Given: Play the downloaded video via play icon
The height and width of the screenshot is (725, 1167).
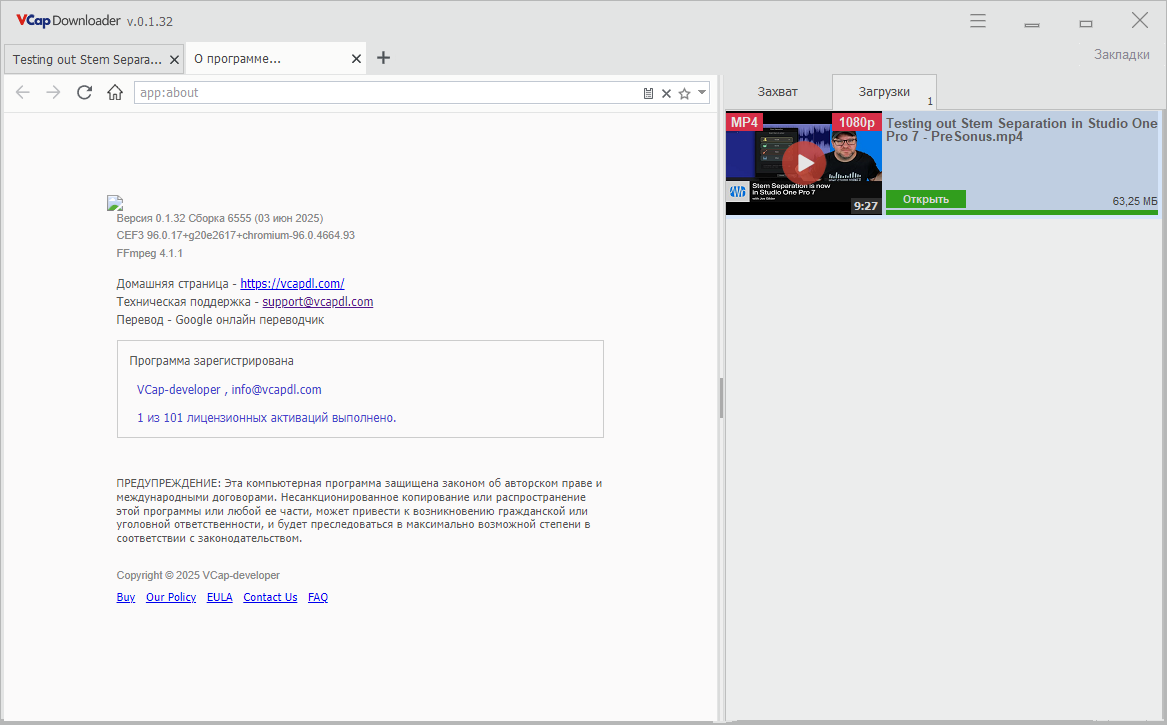Looking at the screenshot, I should 805,162.
